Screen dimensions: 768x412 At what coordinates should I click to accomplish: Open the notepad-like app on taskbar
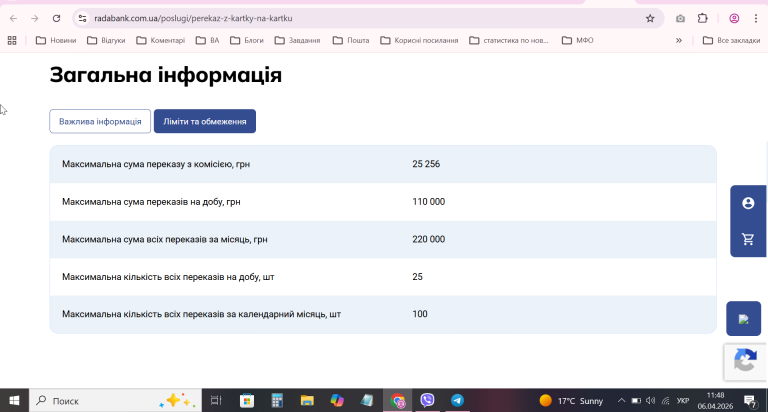tap(367, 401)
